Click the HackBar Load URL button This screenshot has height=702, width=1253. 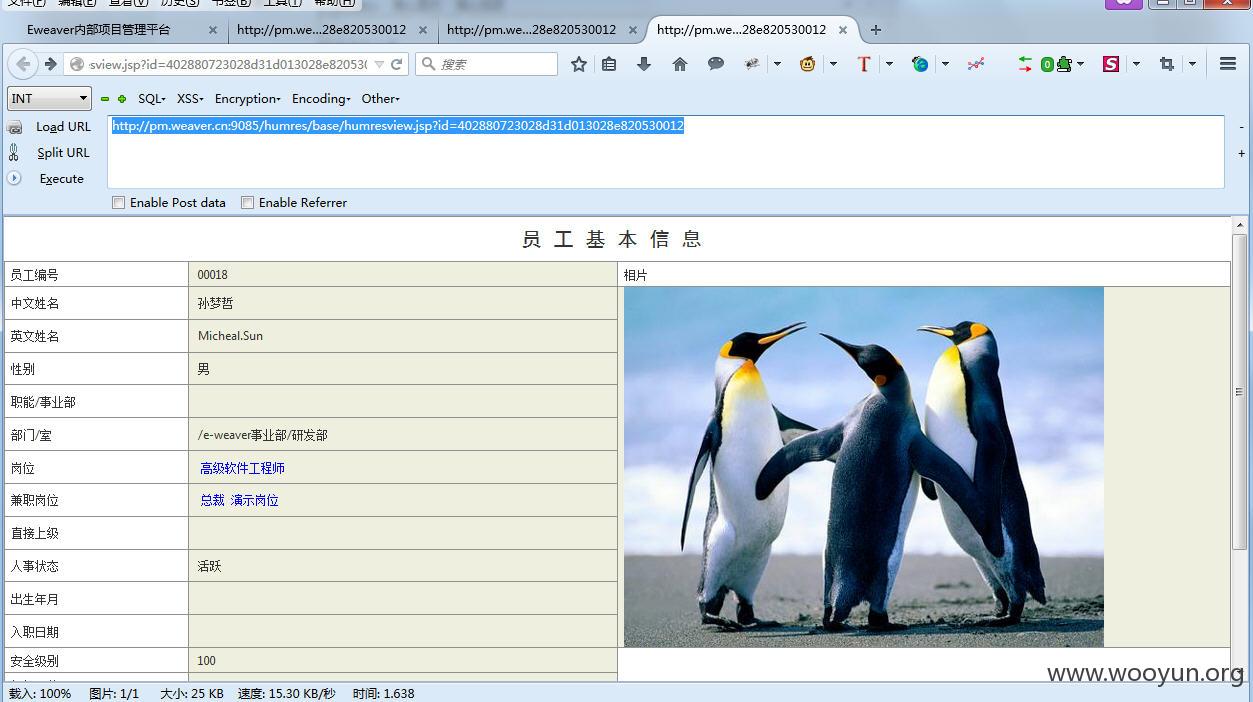tap(63, 127)
